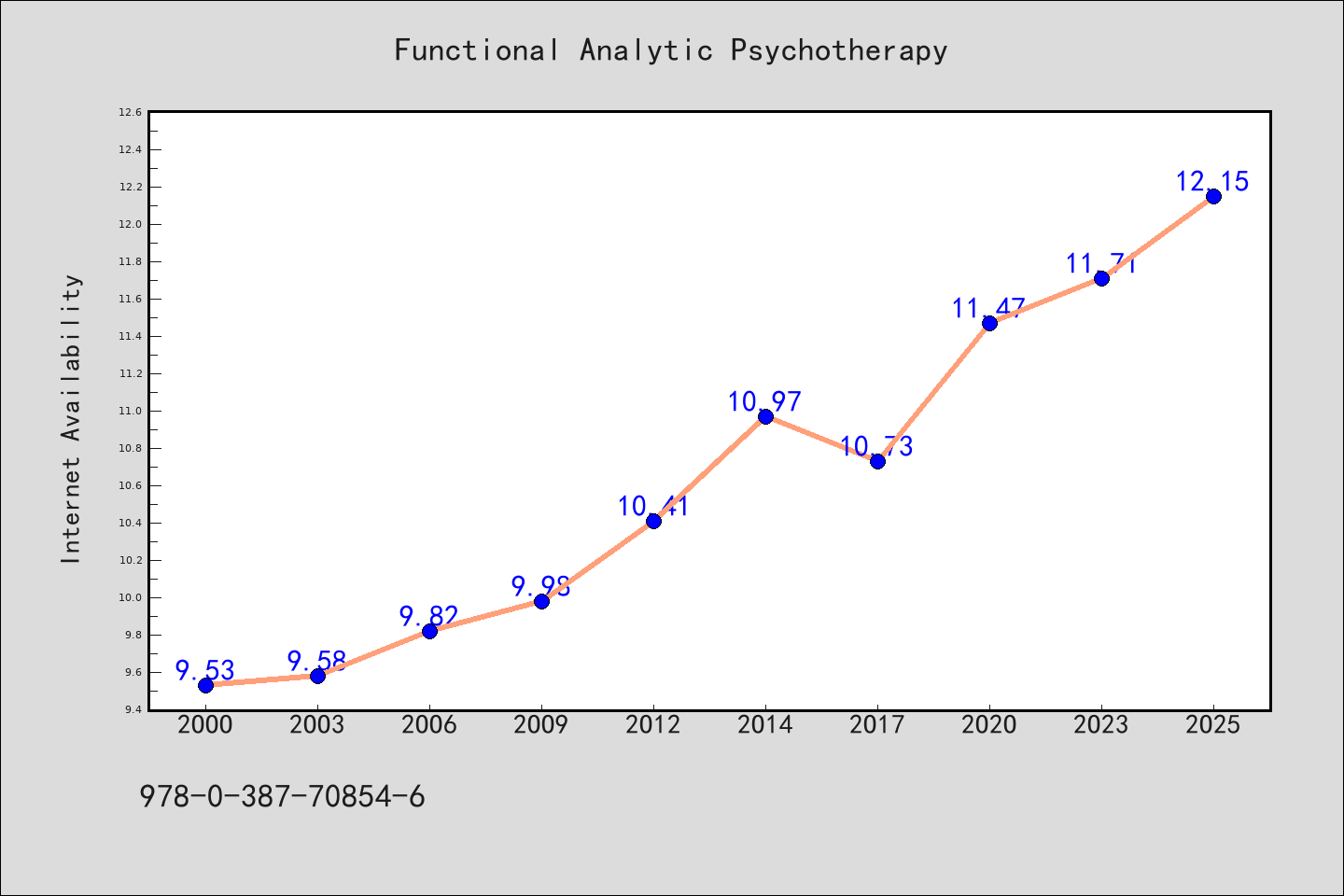Click the 2003 x-axis label
The width and height of the screenshot is (1344, 896).
(317, 725)
